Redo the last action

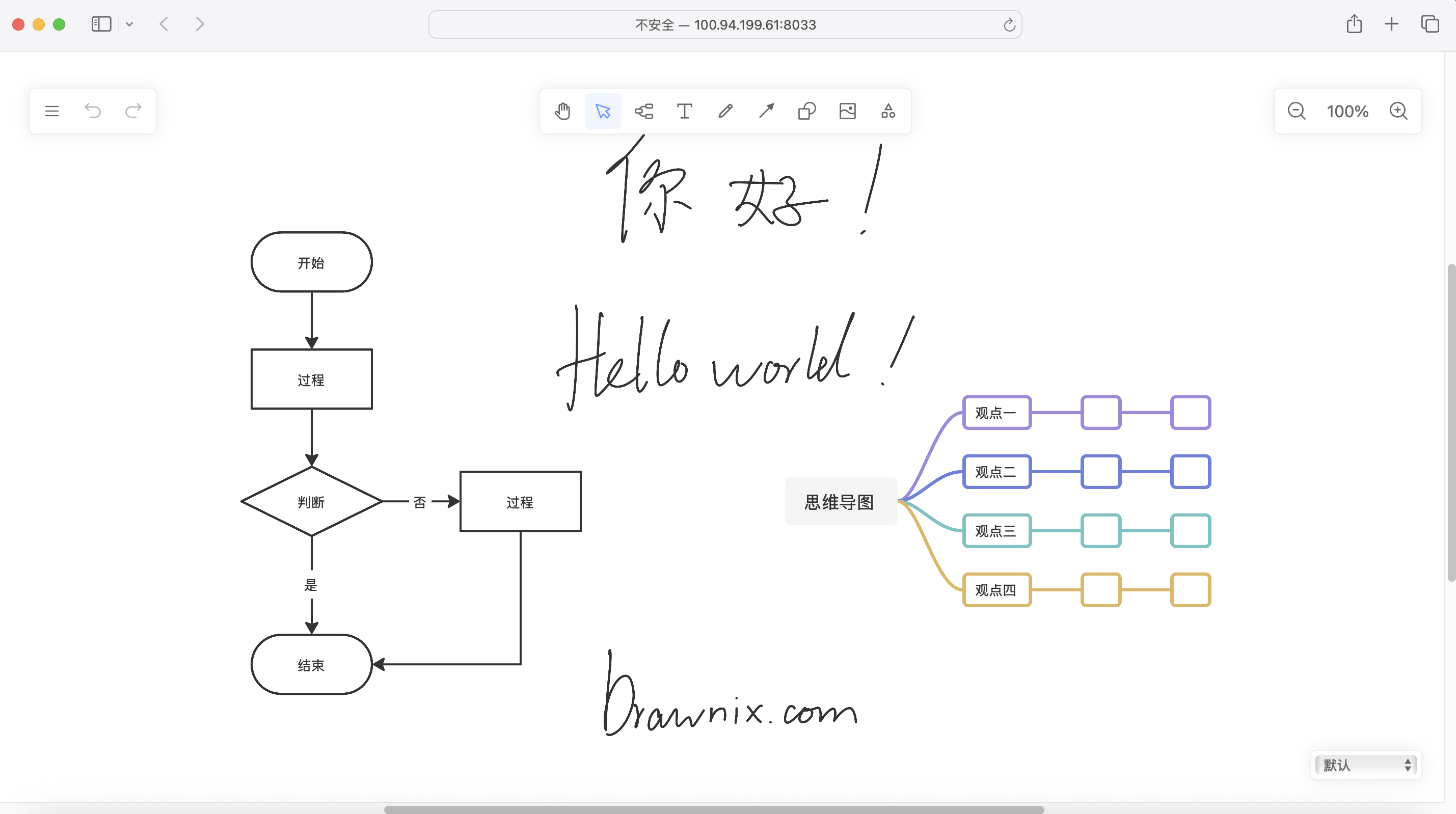[133, 111]
